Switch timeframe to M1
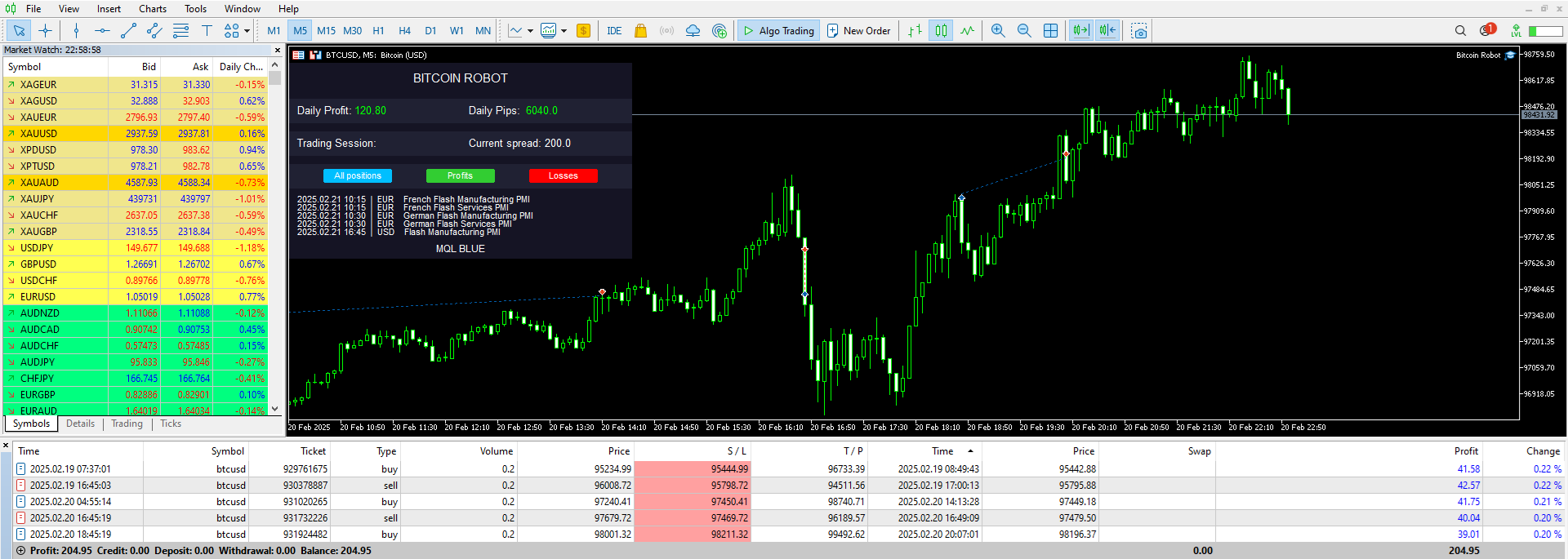The image size is (1568, 559). [274, 31]
